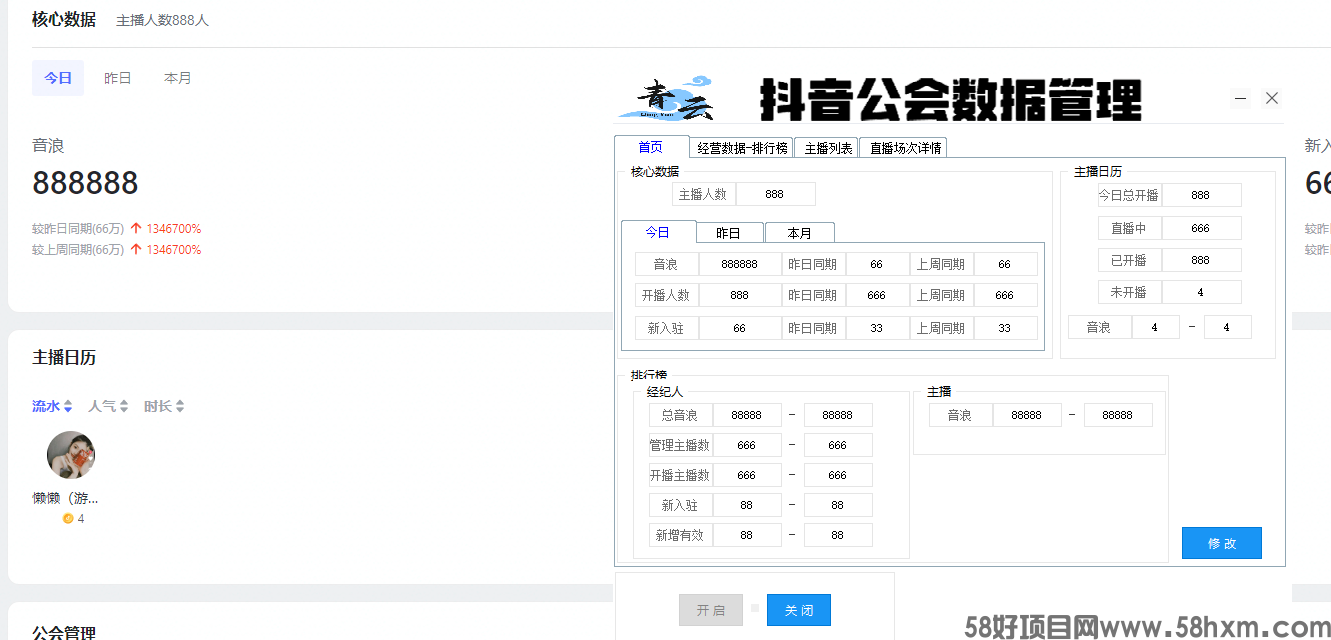
Task: Click 时长 sort label
Action: coord(158,406)
